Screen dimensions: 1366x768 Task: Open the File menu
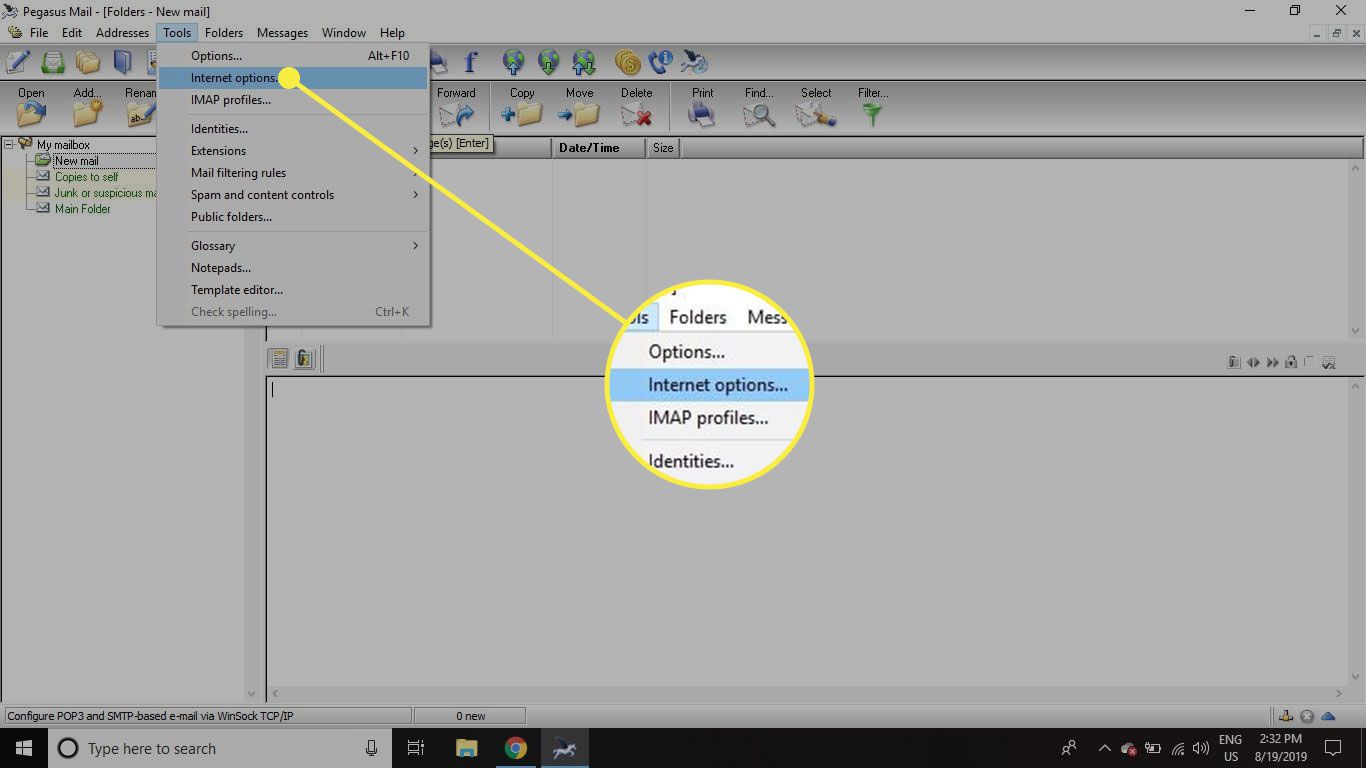tap(39, 33)
